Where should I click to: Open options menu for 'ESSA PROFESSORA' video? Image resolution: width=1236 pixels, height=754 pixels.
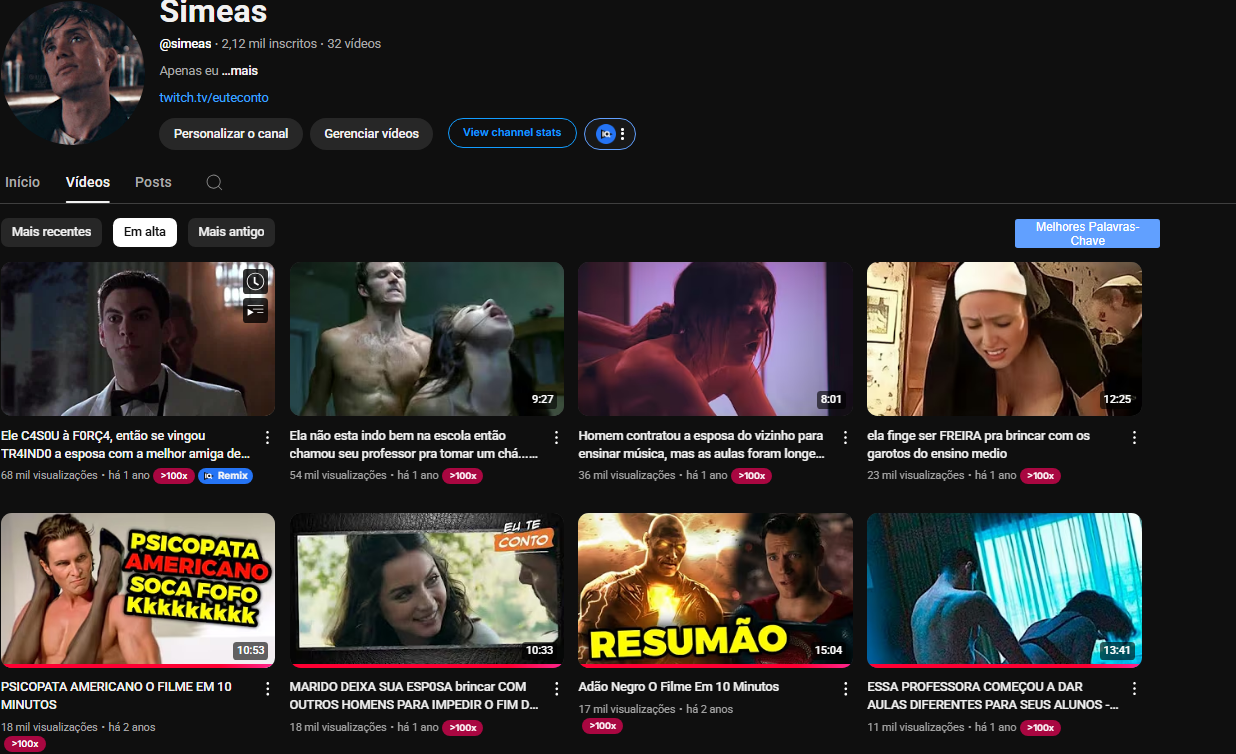click(x=1134, y=688)
